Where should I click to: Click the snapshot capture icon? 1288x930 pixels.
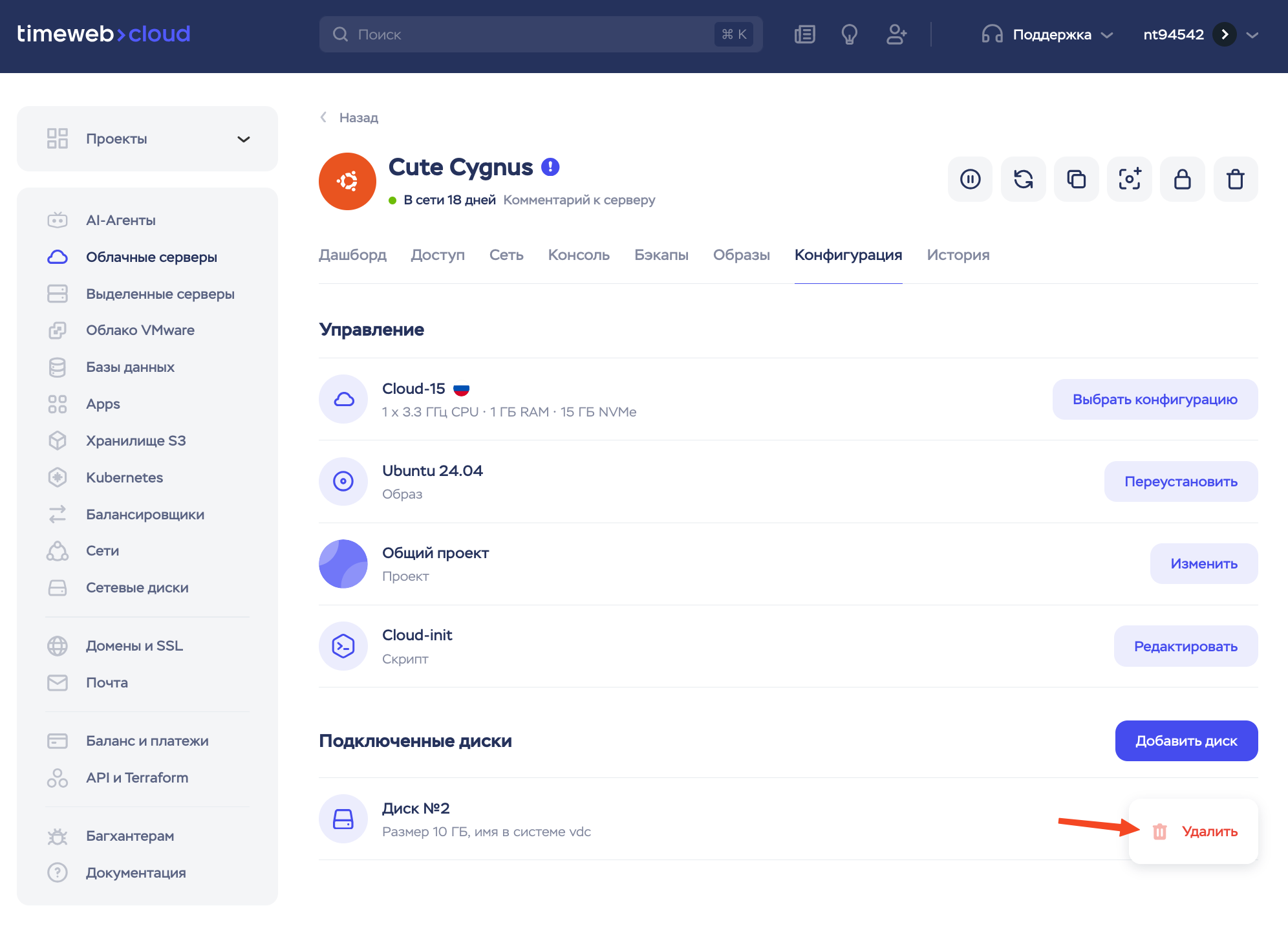[1129, 179]
